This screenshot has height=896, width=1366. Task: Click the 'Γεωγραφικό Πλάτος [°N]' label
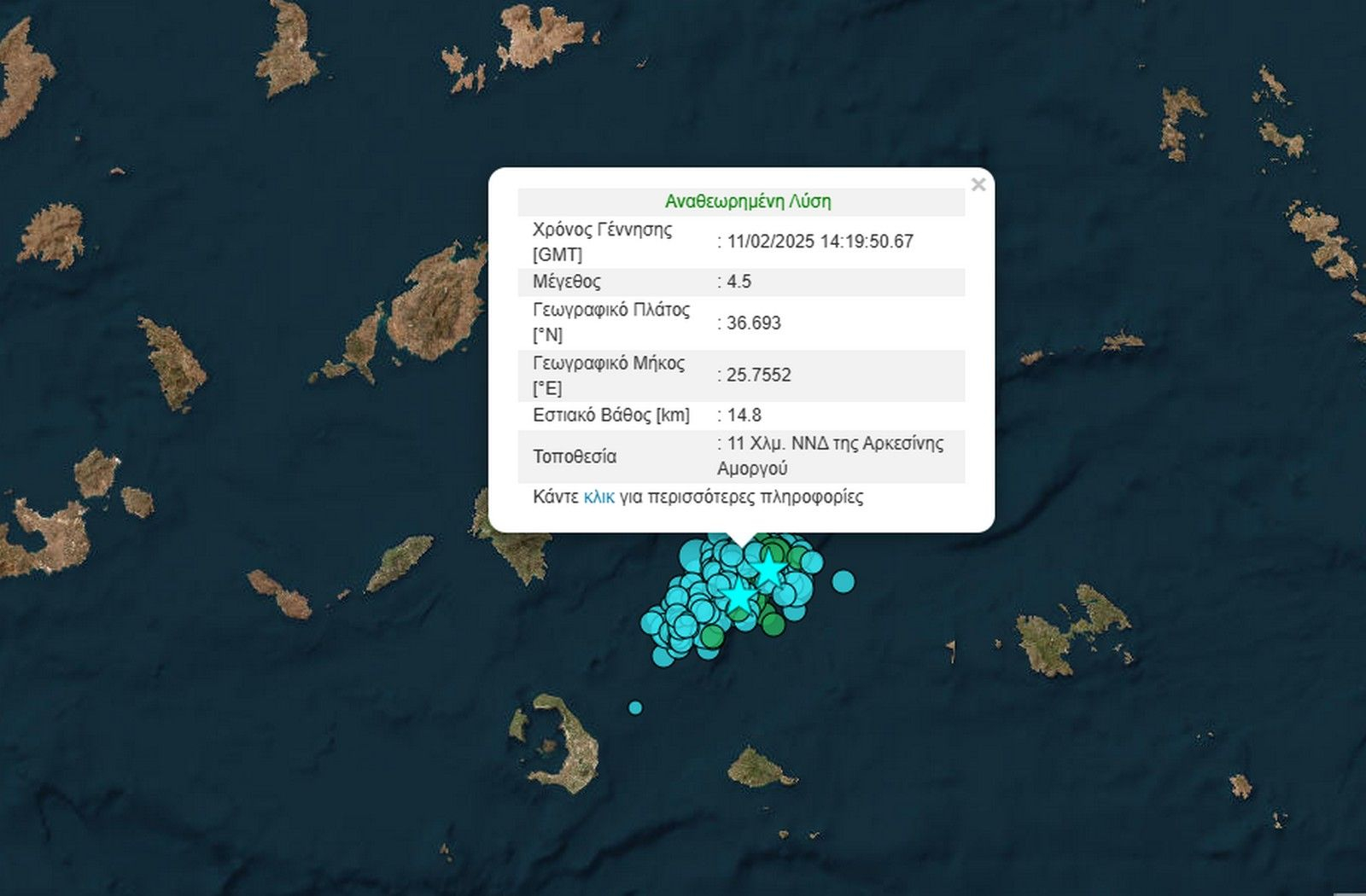611,322
